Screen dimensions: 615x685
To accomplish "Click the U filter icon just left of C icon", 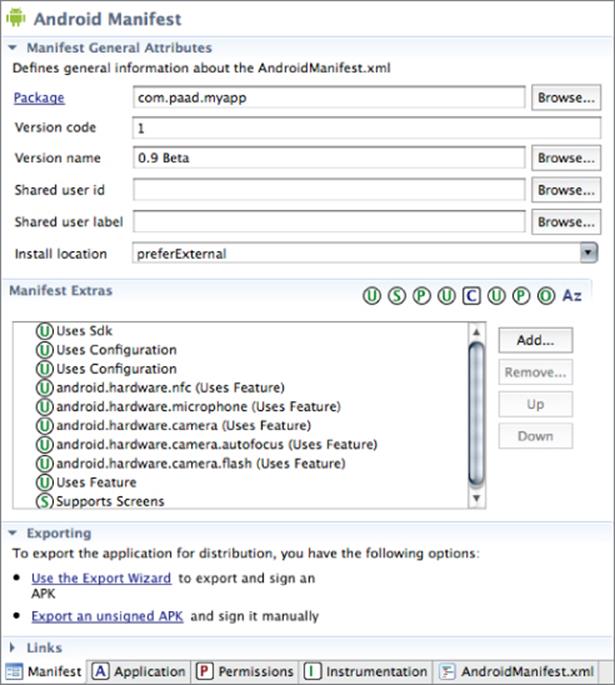I will point(446,296).
